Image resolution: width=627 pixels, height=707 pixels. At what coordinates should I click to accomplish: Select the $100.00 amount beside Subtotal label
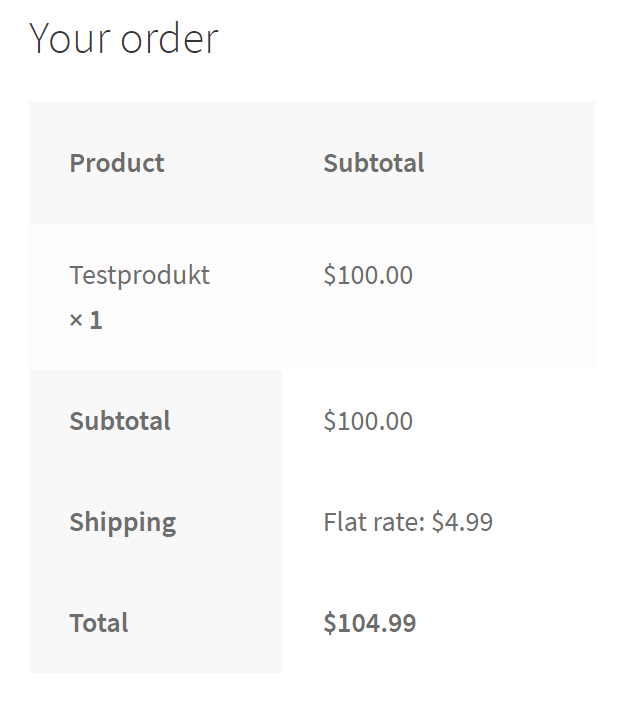[x=368, y=421]
